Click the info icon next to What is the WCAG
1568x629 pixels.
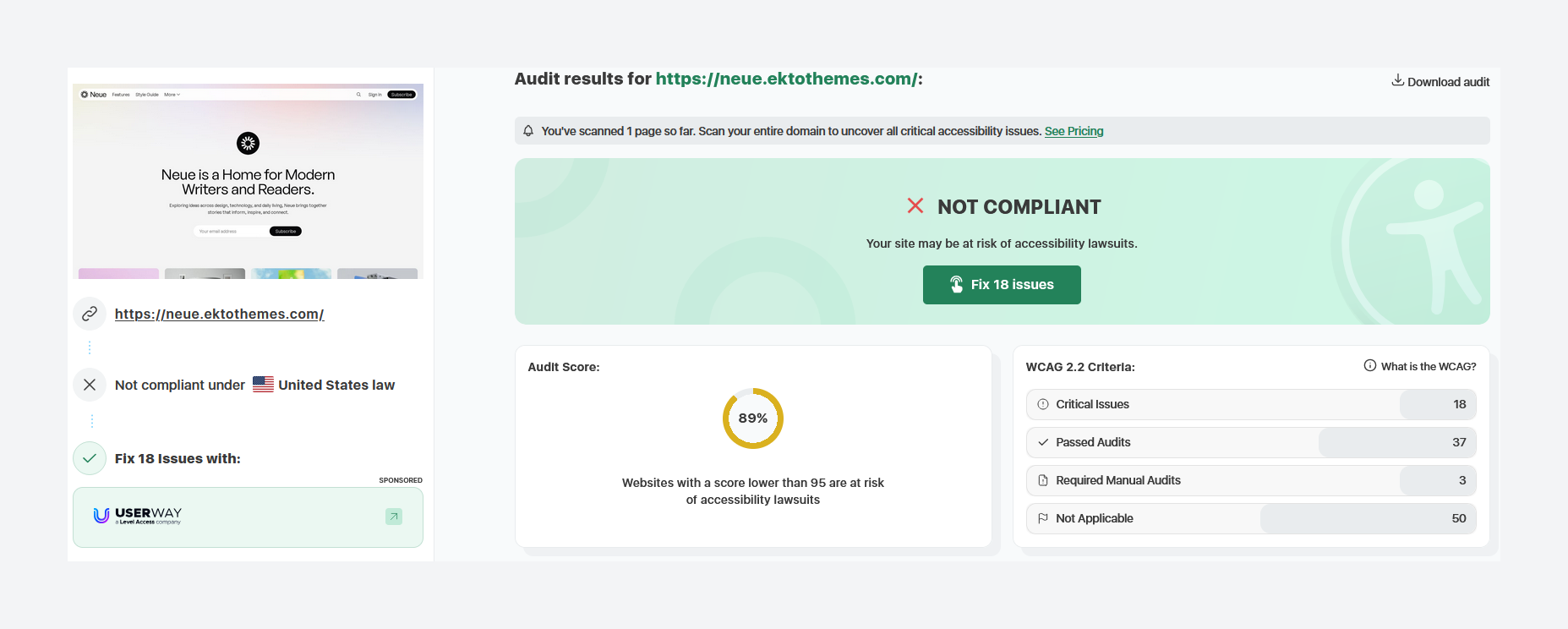point(1369,366)
